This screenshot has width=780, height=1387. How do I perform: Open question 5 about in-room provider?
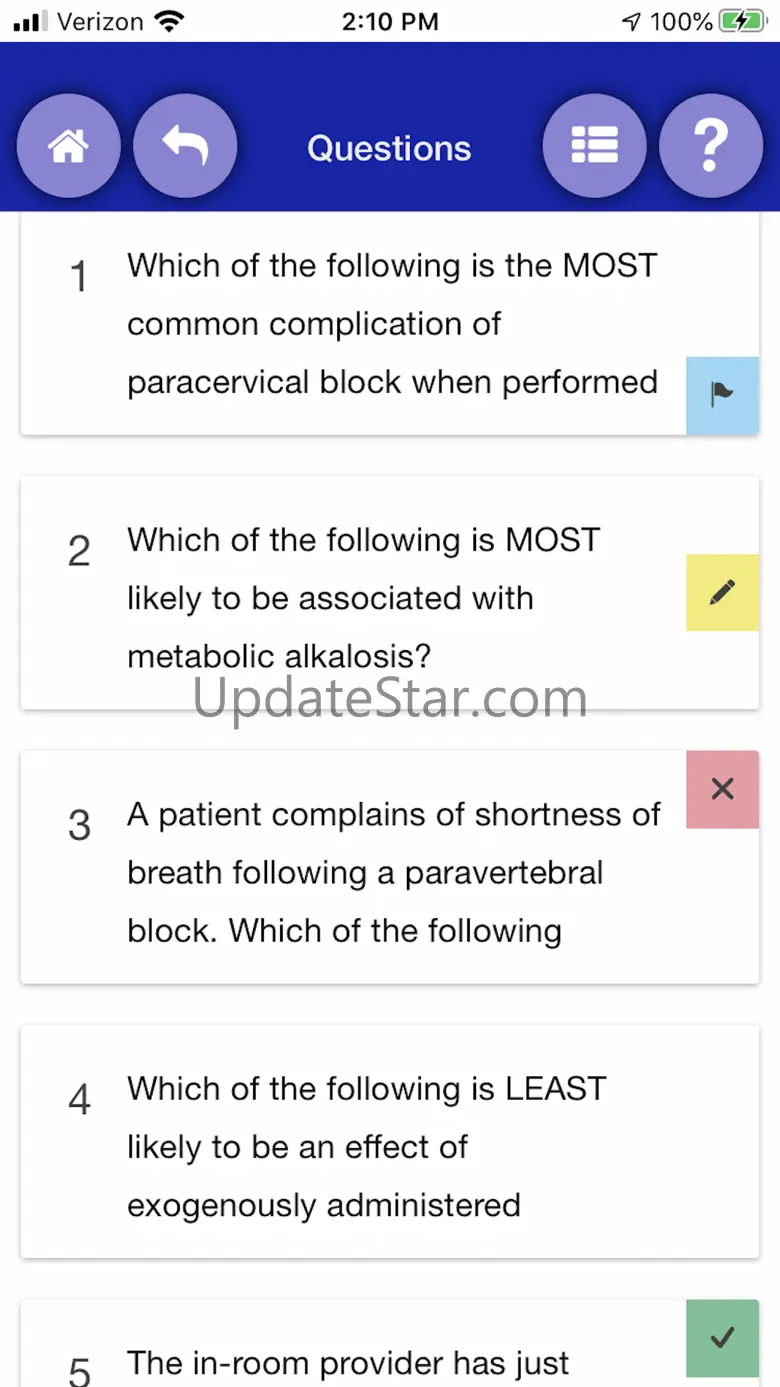(348, 1363)
